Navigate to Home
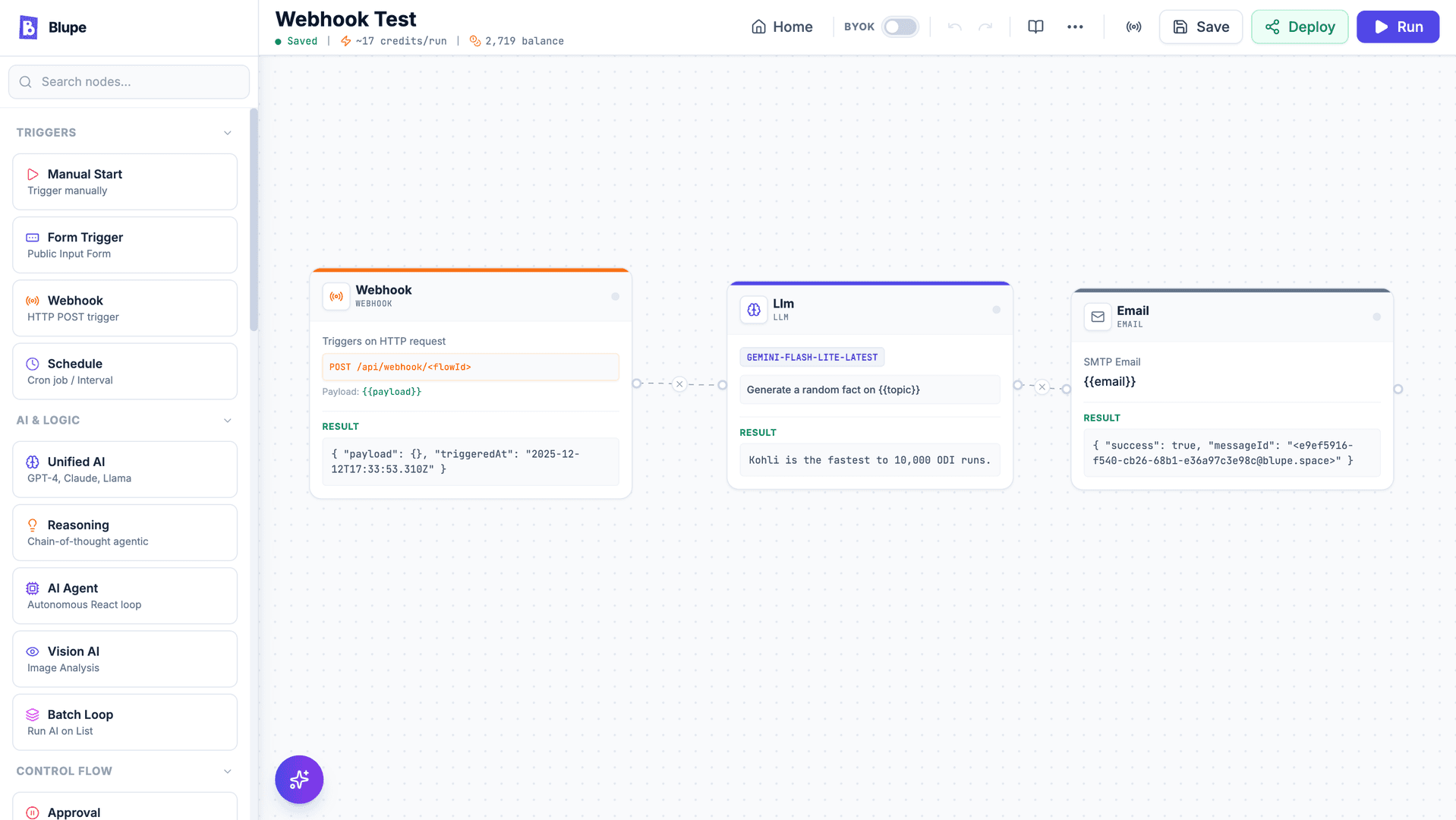 (x=782, y=27)
